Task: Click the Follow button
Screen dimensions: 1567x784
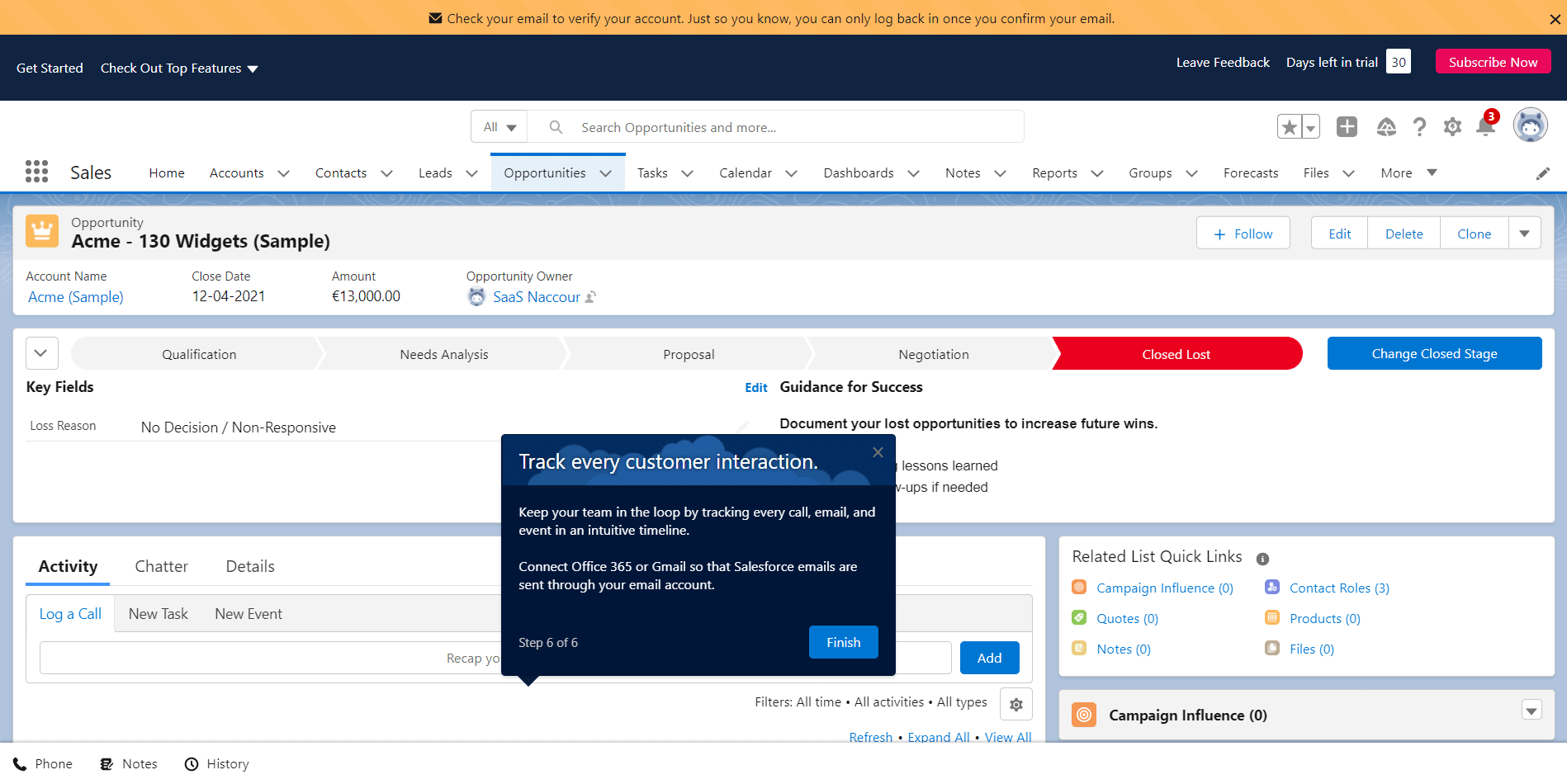Action: (x=1243, y=234)
